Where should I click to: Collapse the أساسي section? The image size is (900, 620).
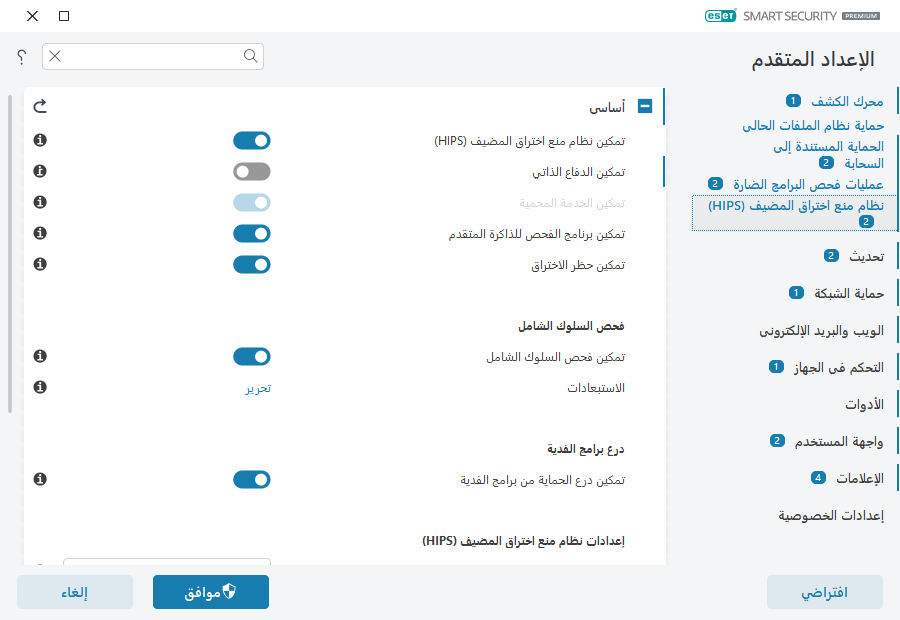645,106
